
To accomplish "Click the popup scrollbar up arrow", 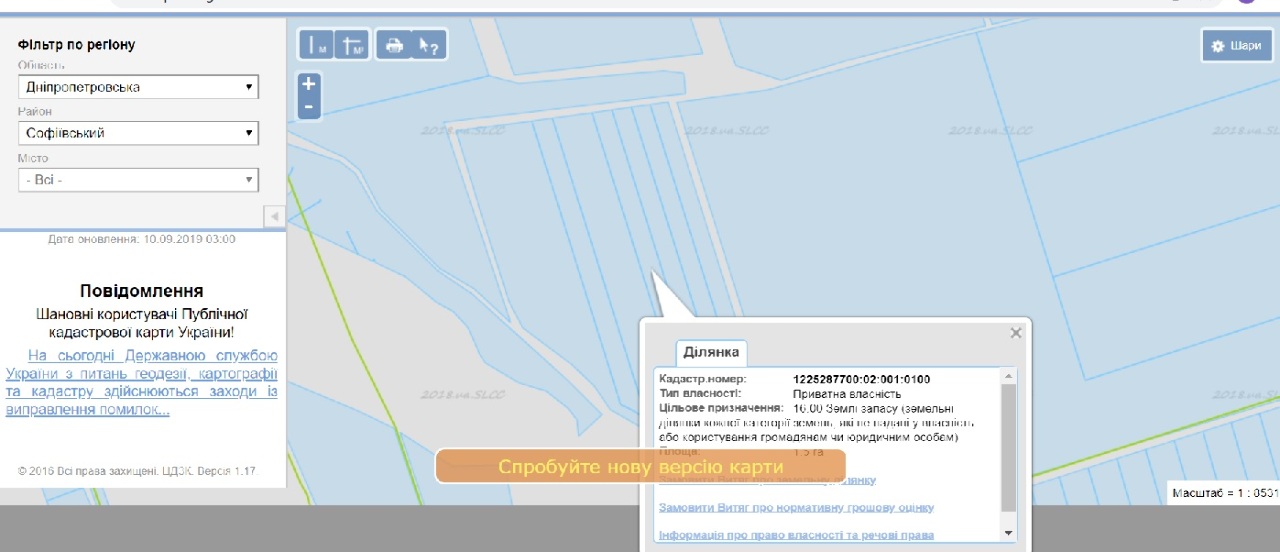I will click(1008, 376).
